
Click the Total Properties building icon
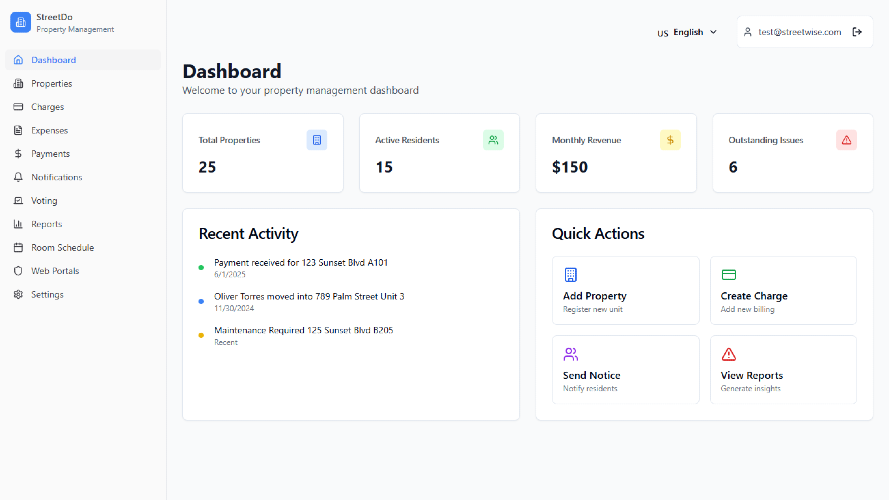point(317,140)
